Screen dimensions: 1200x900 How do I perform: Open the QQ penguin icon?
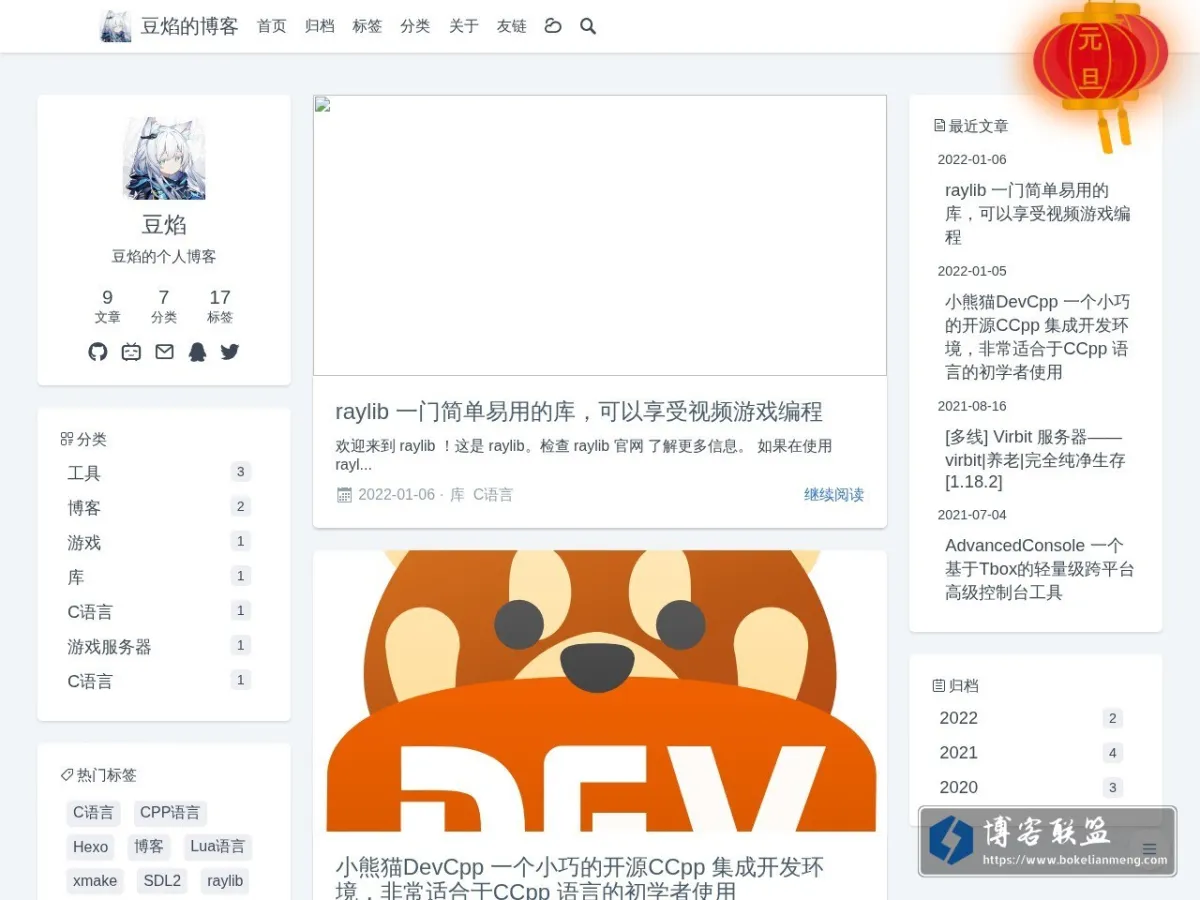pyautogui.click(x=197, y=352)
